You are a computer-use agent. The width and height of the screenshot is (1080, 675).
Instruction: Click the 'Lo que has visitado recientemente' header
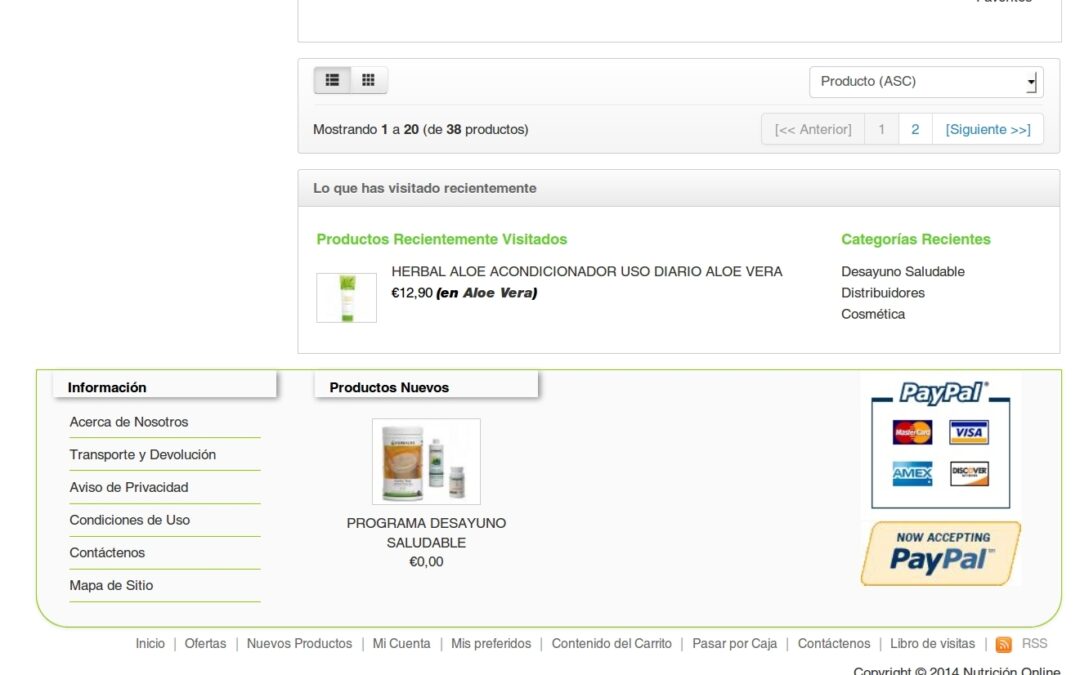(x=424, y=188)
